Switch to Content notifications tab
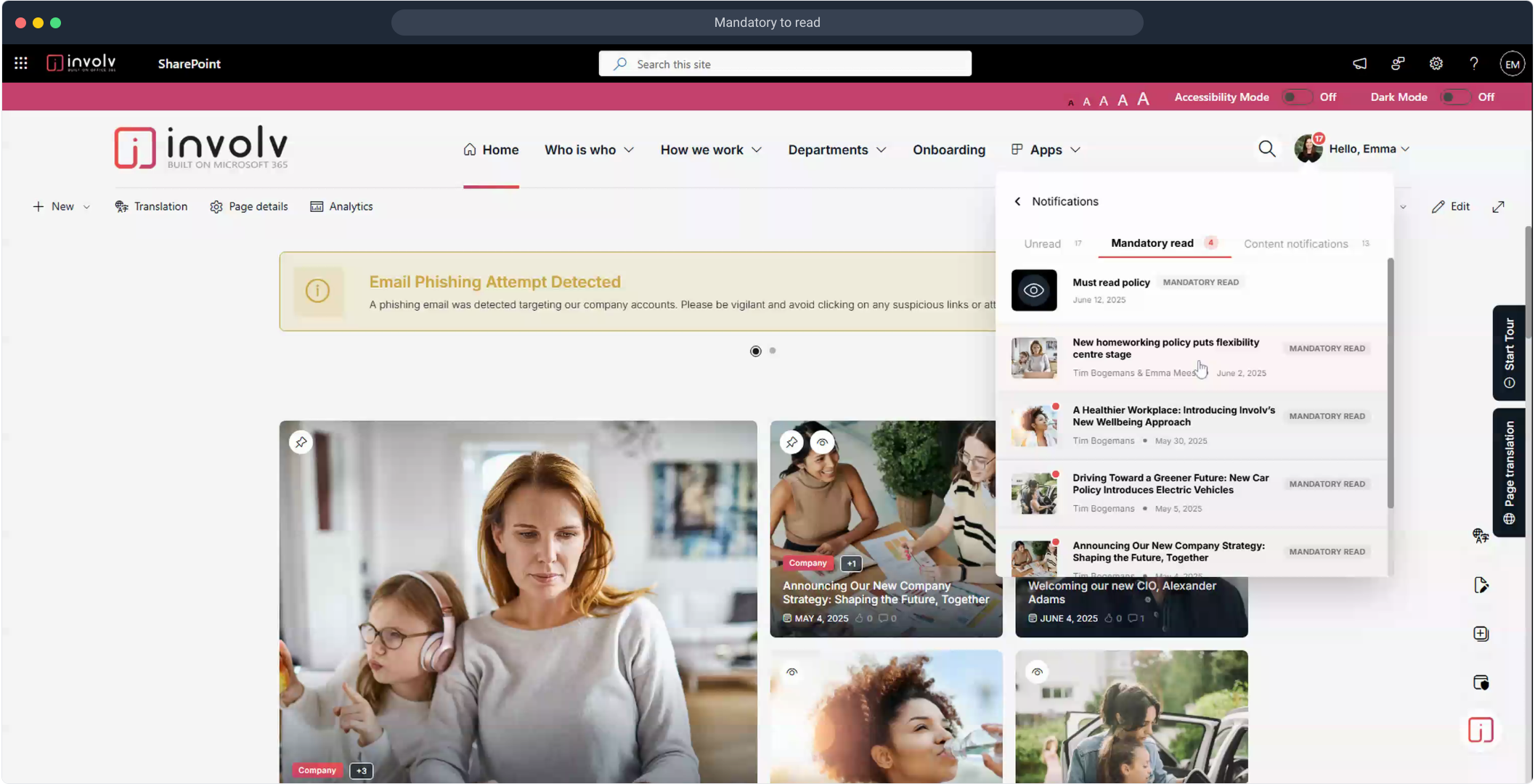The width and height of the screenshot is (1535, 784). (1306, 243)
